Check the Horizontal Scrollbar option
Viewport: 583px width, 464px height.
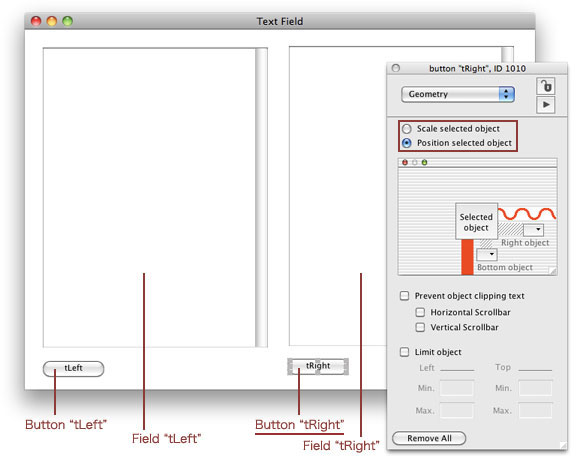[420, 312]
